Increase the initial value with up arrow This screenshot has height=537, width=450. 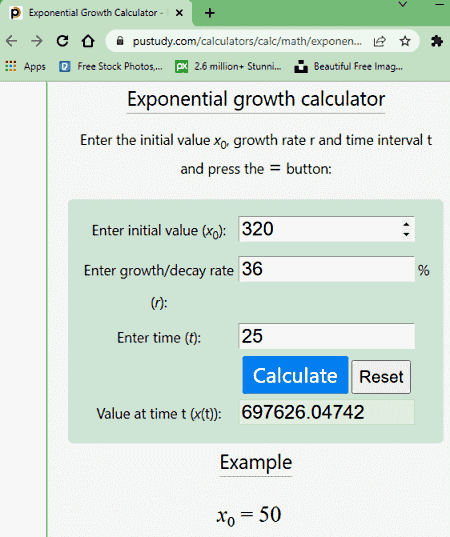(x=406, y=224)
